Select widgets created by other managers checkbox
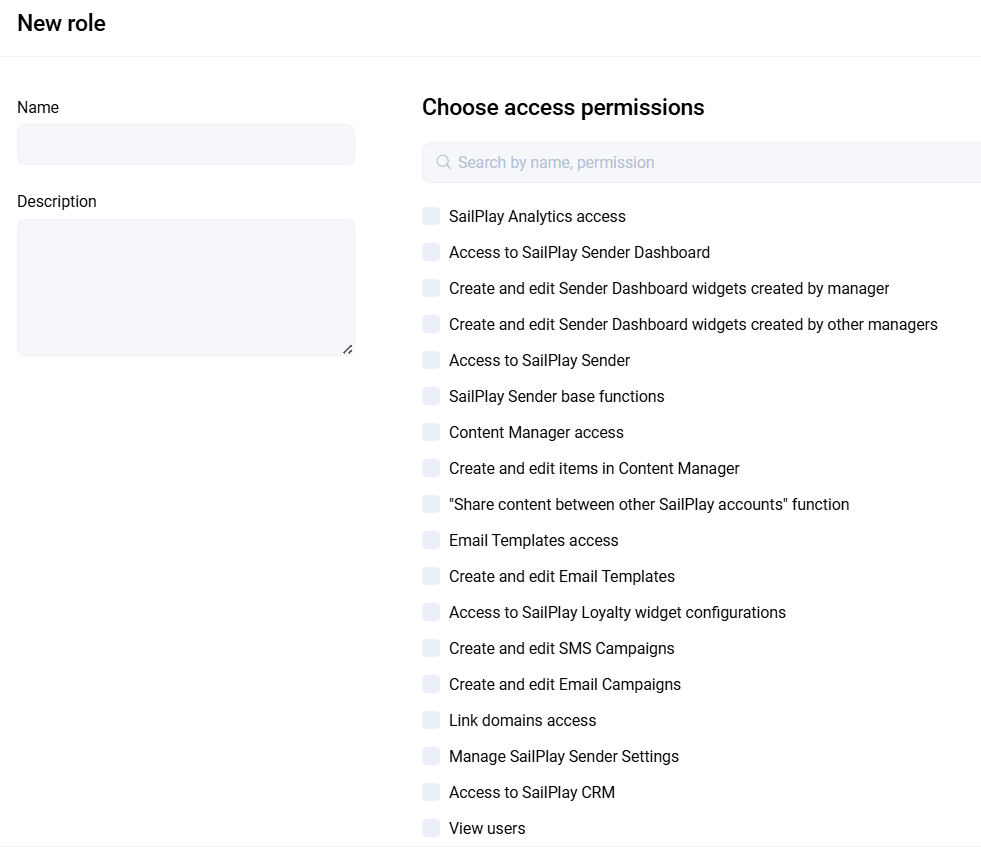Viewport: 981px width, 861px height. tap(431, 324)
